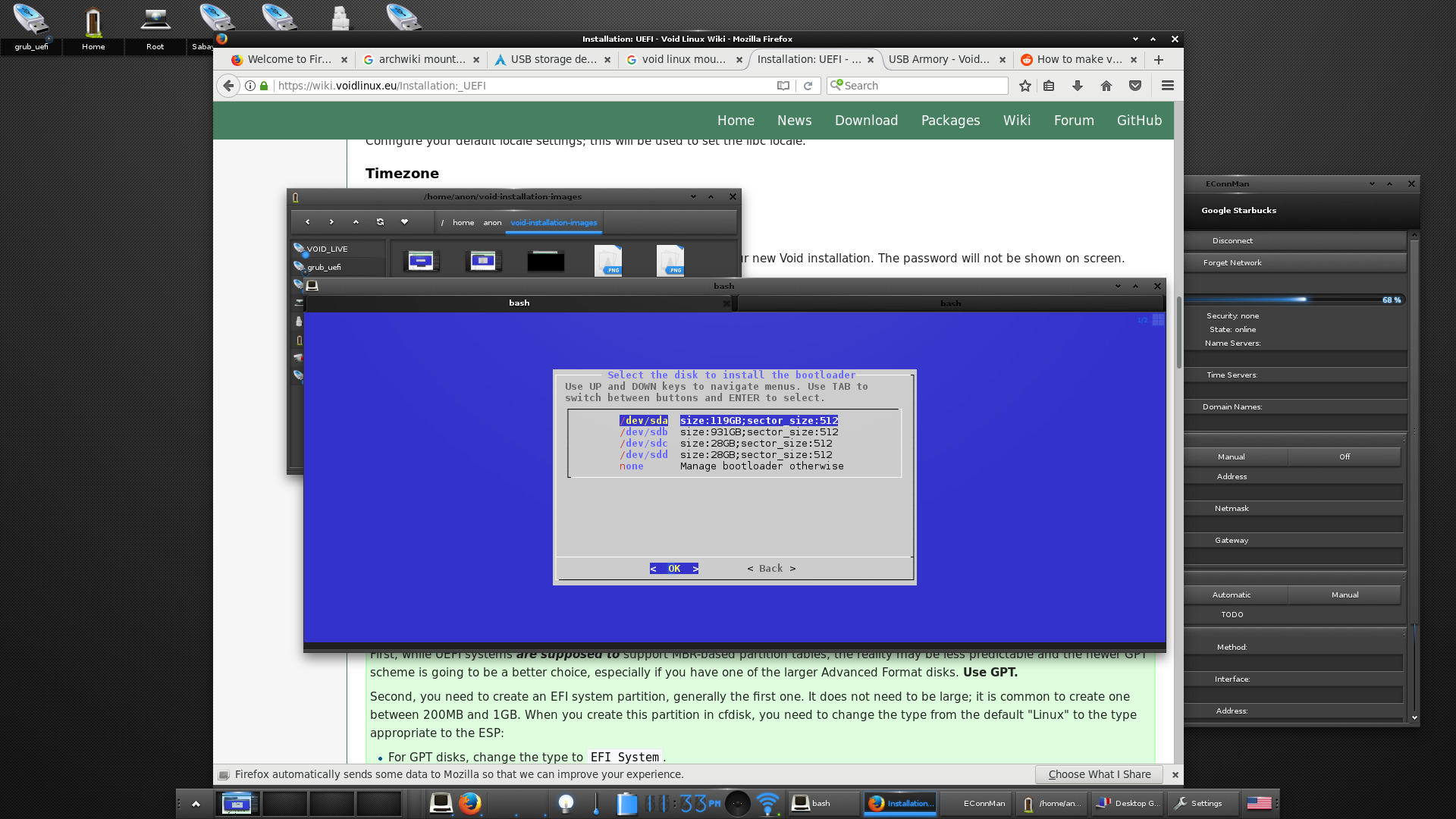Open the file manager window menu arrow

pos(693,196)
